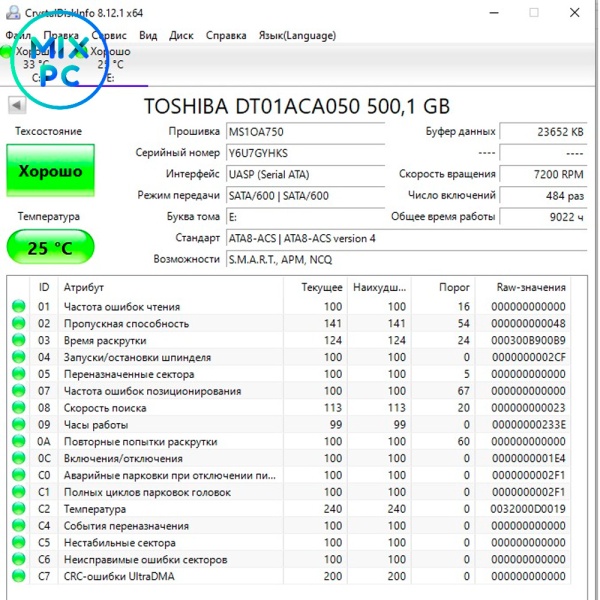Click the Число включений value 484 раз
This screenshot has width=600, height=600.
click(543, 196)
